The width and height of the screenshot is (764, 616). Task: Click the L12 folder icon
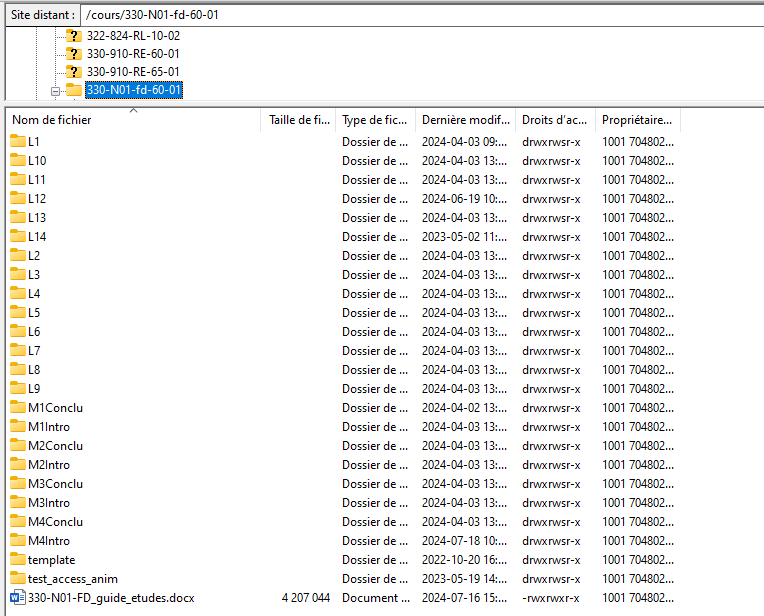[x=18, y=199]
